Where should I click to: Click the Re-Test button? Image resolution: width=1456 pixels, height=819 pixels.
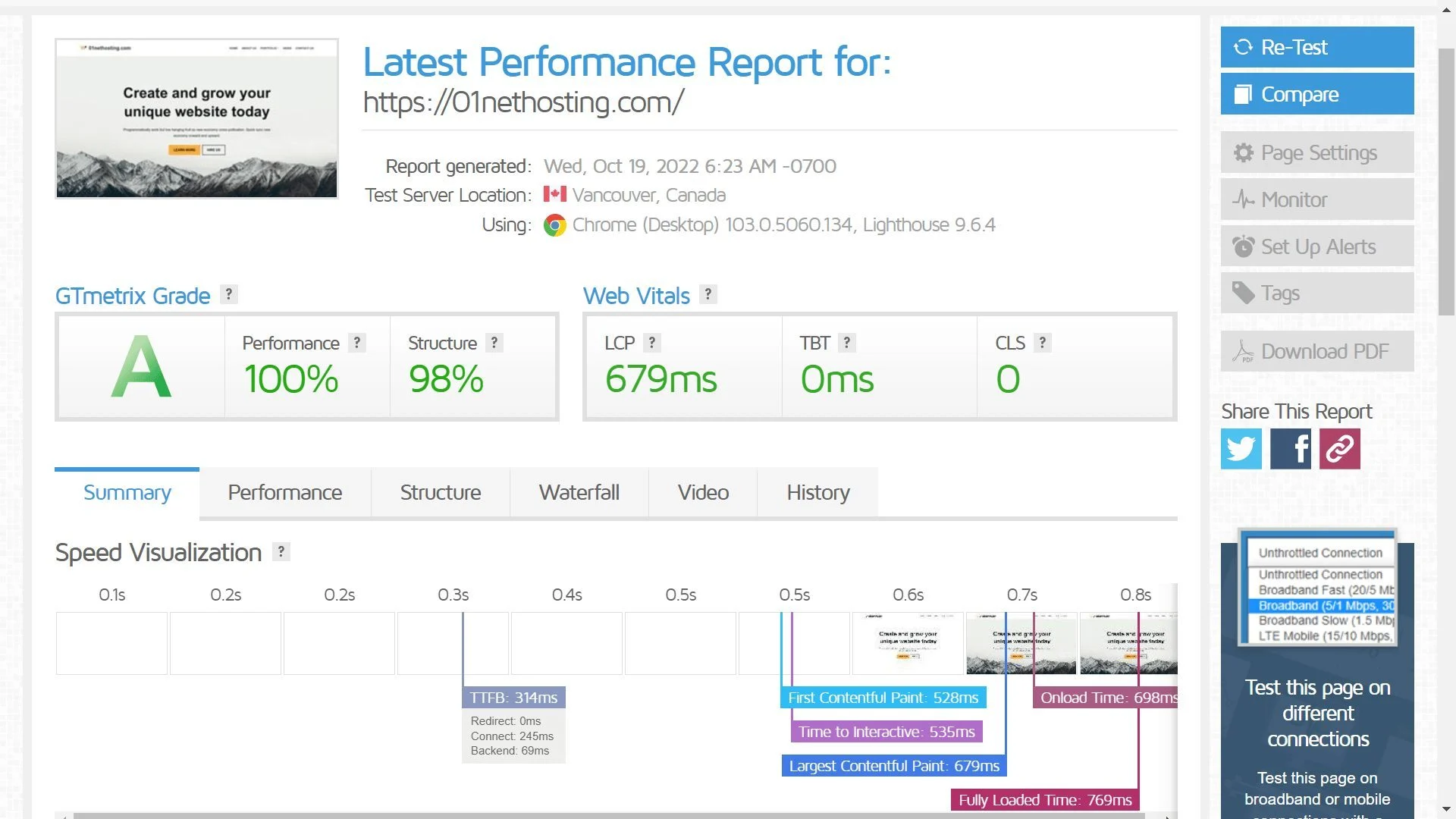point(1317,47)
